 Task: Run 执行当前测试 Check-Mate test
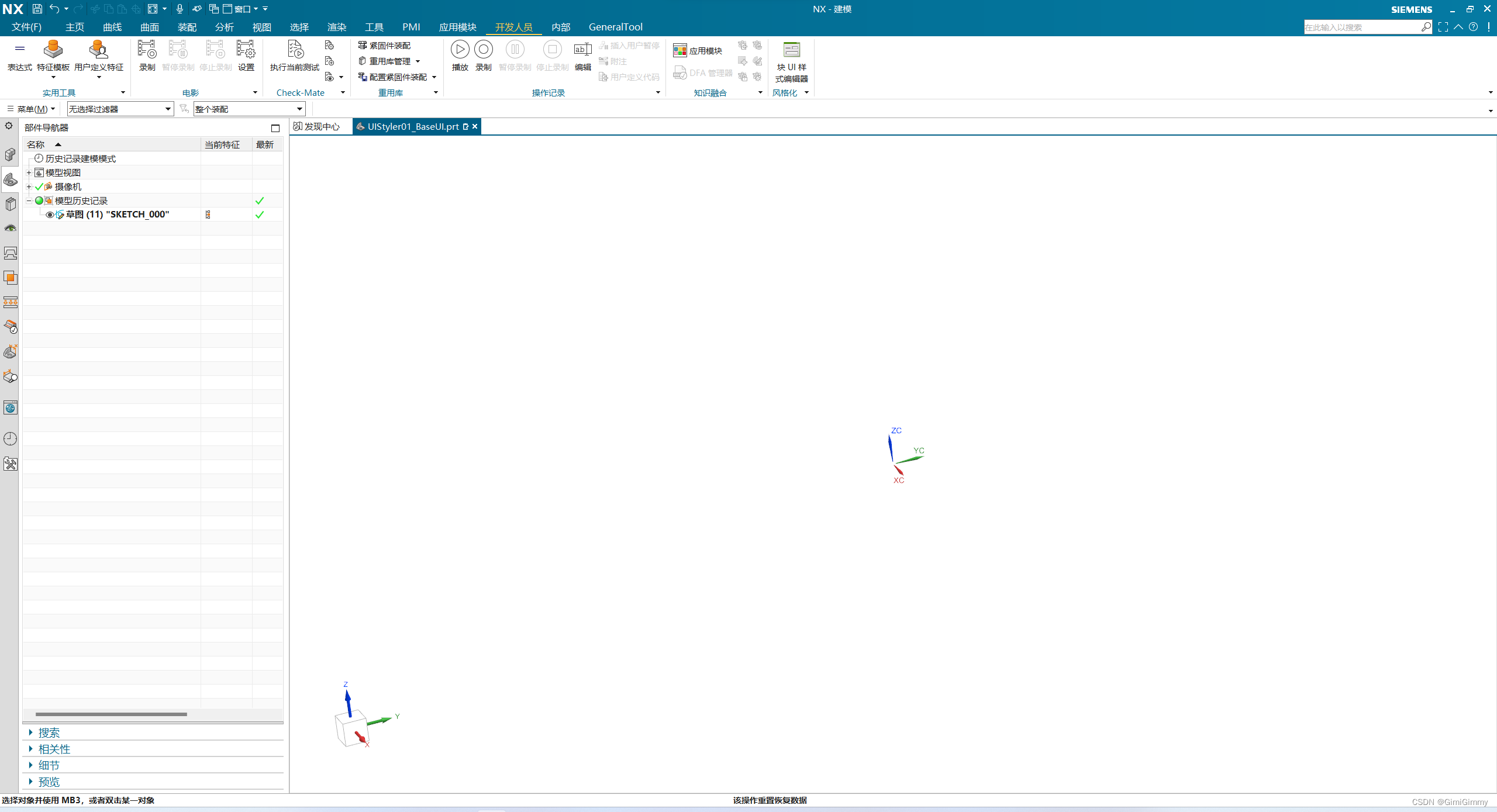click(295, 56)
